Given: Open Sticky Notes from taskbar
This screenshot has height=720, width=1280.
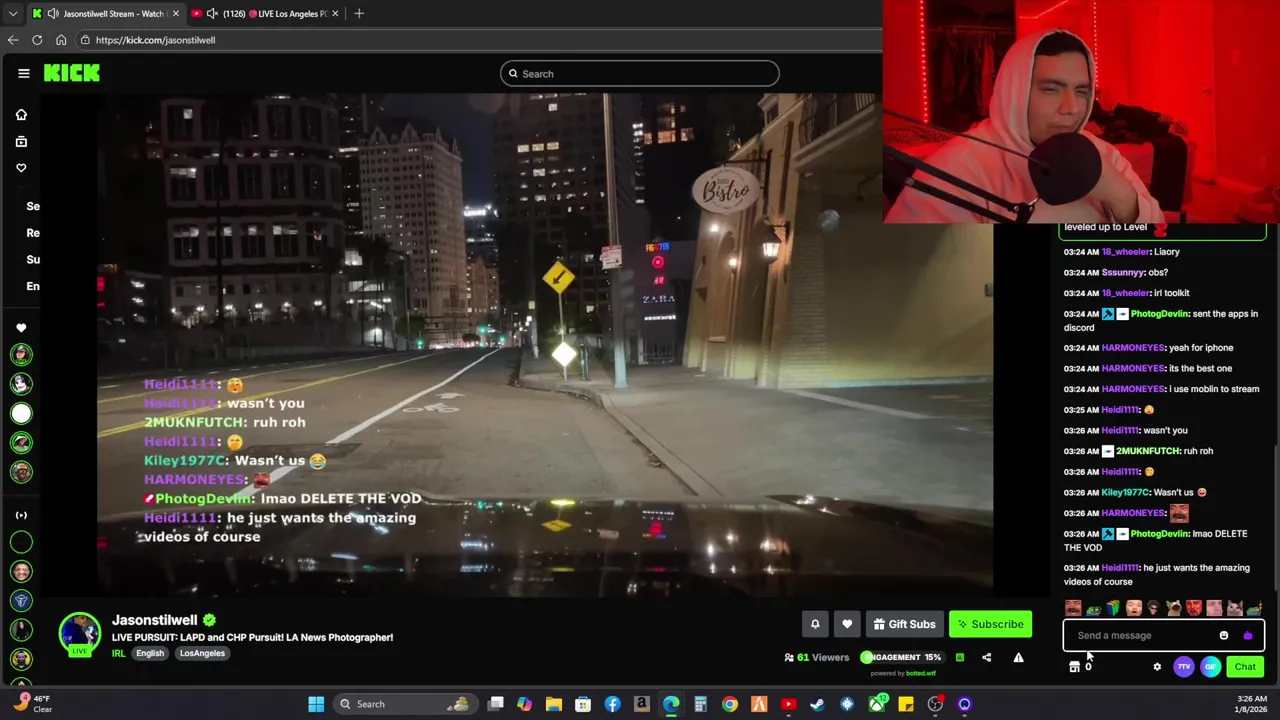Looking at the screenshot, I should coord(906,704).
